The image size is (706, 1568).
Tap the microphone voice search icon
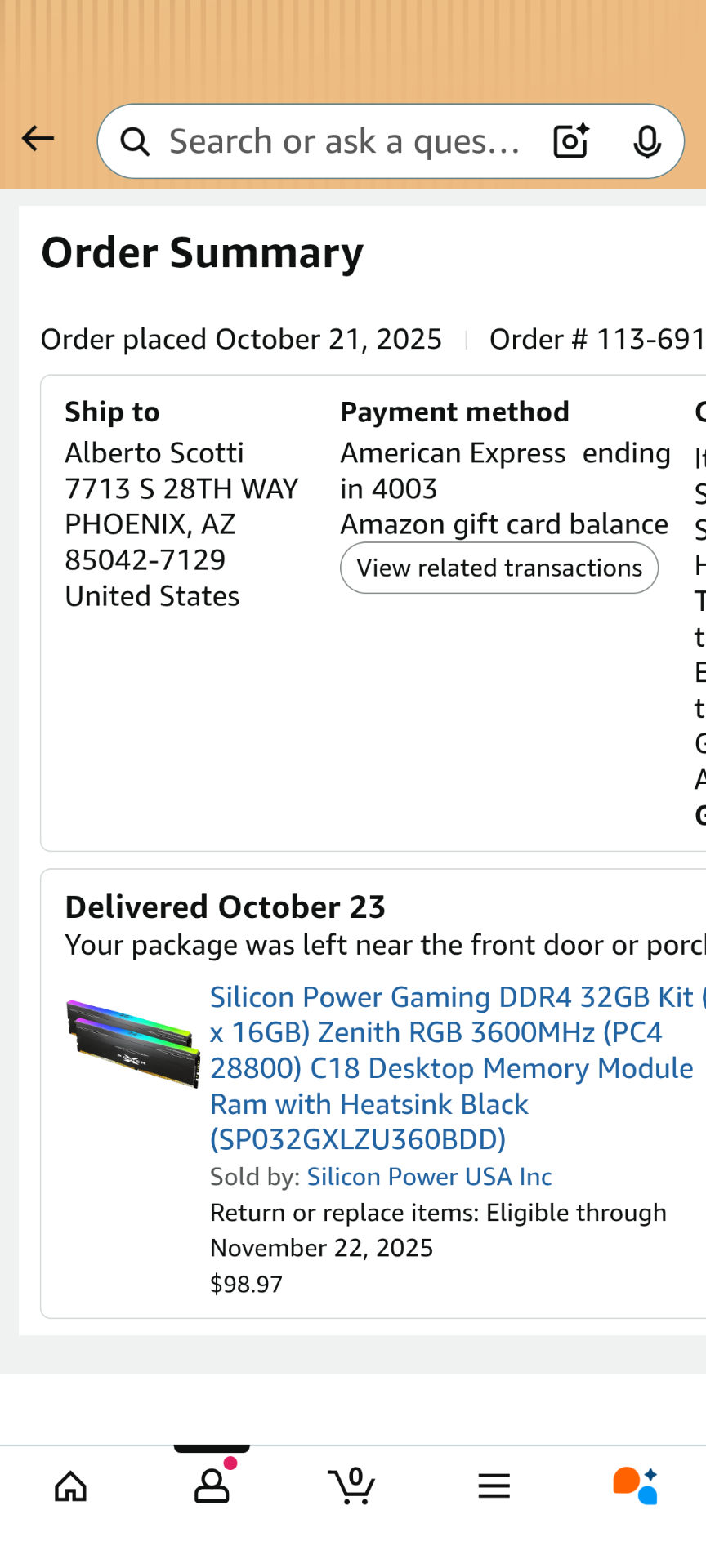[647, 141]
